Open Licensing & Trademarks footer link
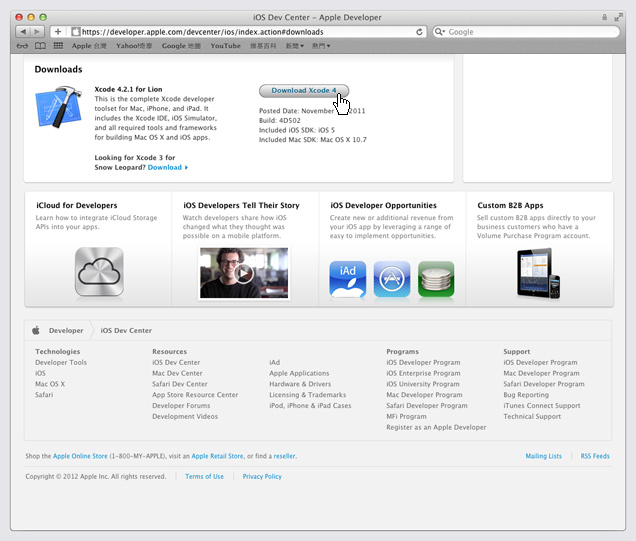 [308, 395]
